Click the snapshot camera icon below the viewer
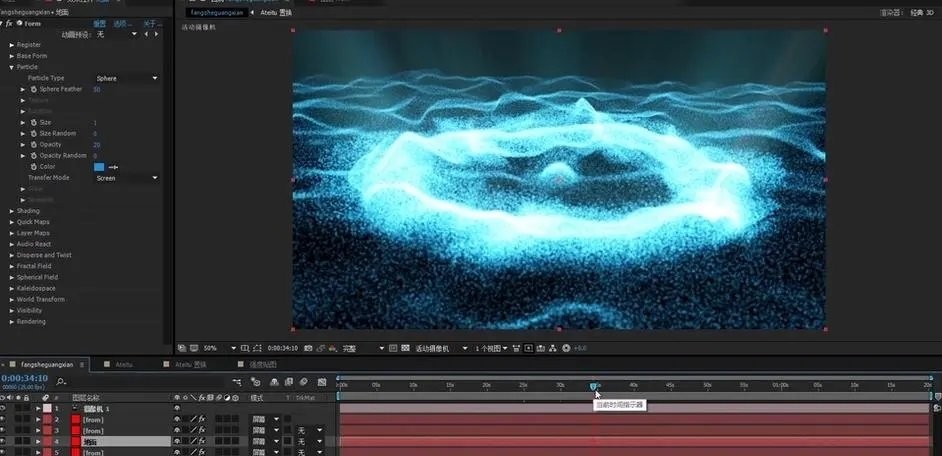 308,348
